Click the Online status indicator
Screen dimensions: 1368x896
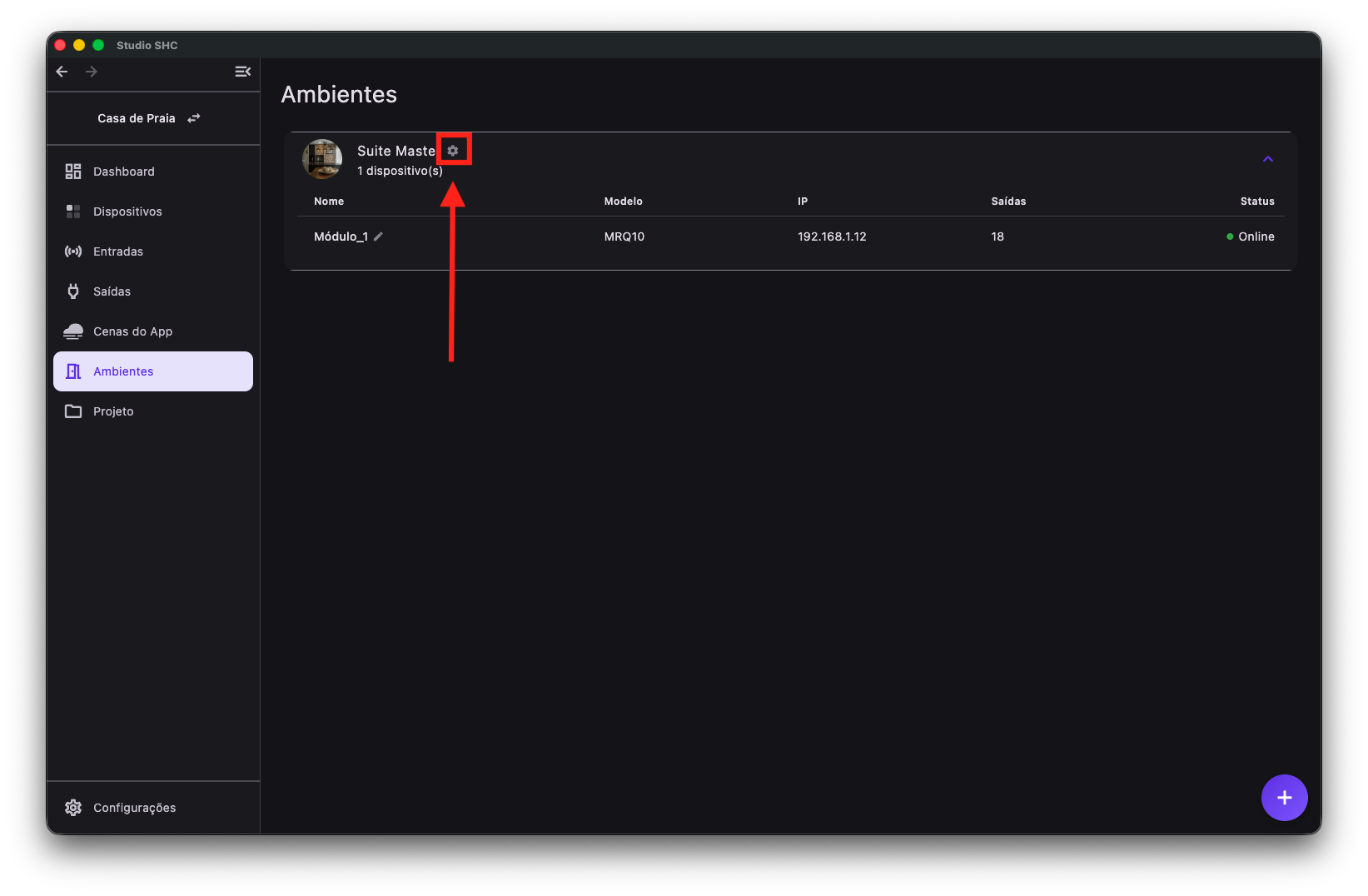click(1251, 236)
